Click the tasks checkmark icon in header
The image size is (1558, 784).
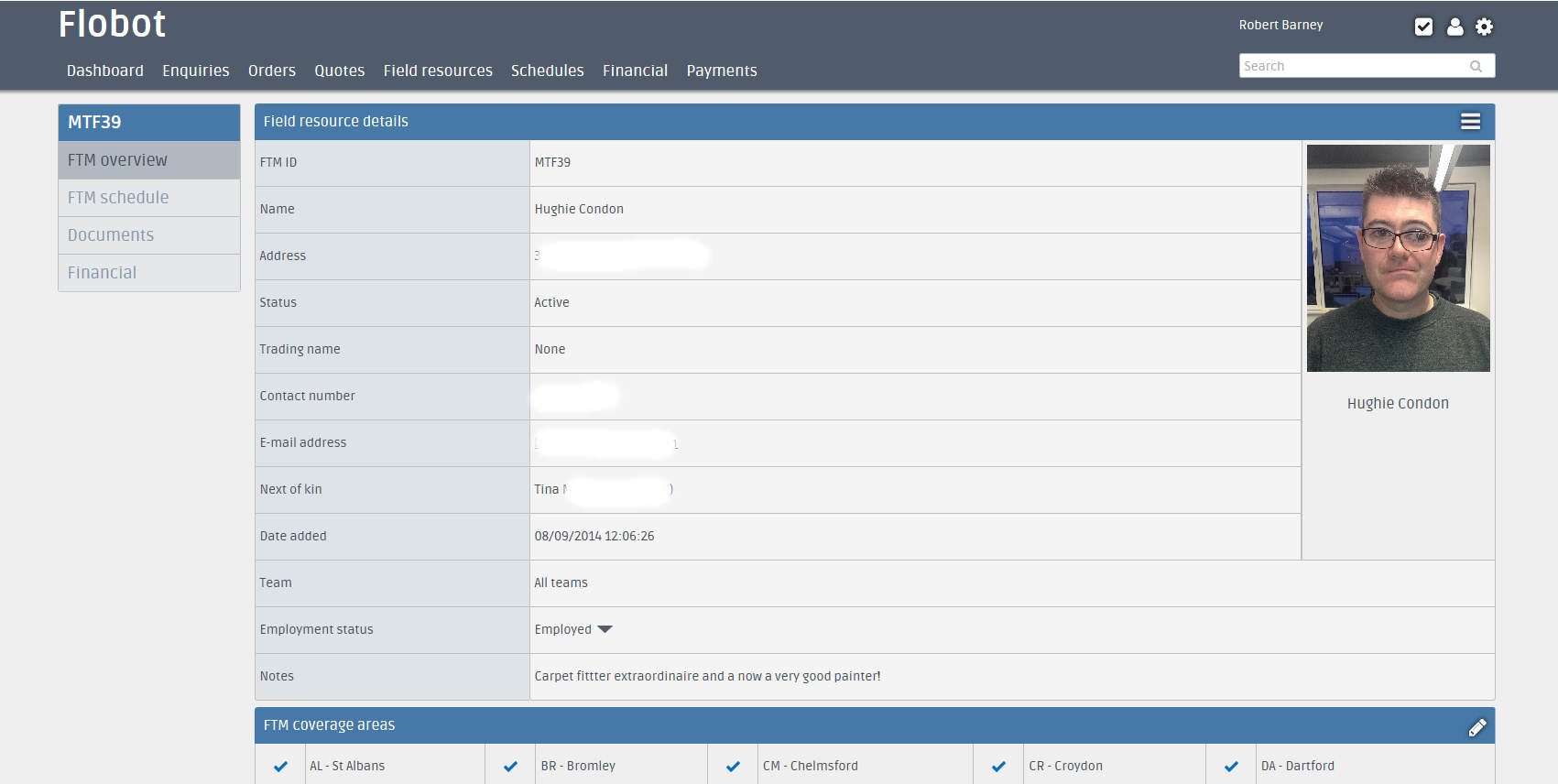click(1423, 27)
